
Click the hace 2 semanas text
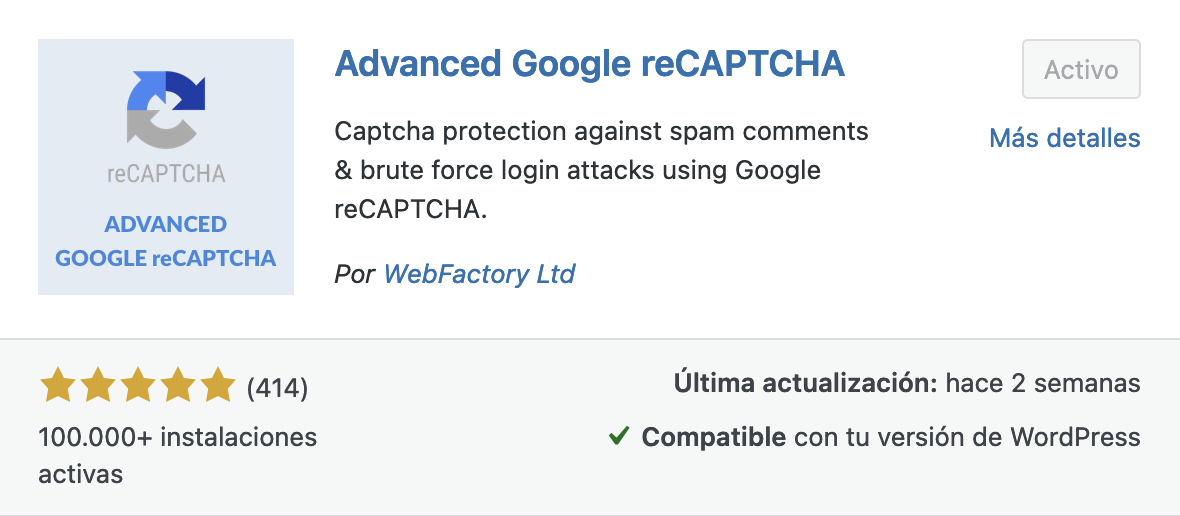pyautogui.click(x=1043, y=384)
